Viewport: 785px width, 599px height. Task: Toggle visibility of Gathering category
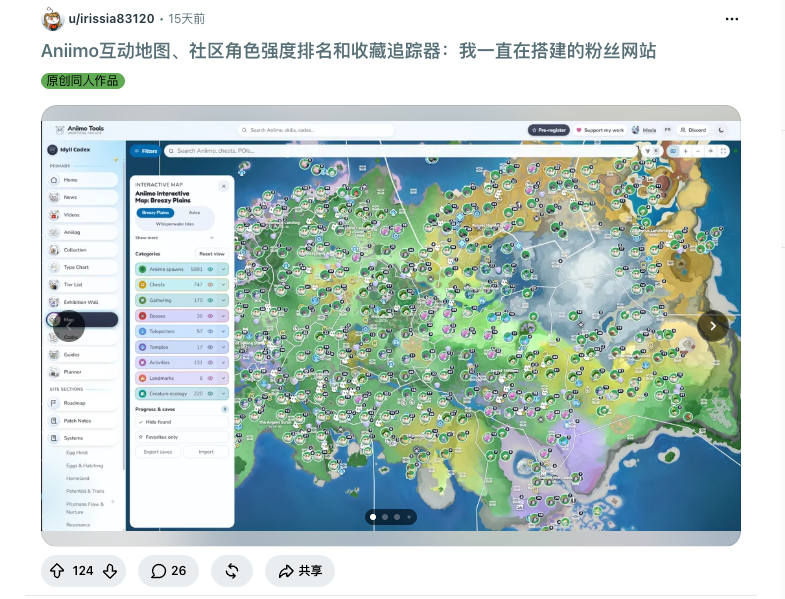[211, 301]
